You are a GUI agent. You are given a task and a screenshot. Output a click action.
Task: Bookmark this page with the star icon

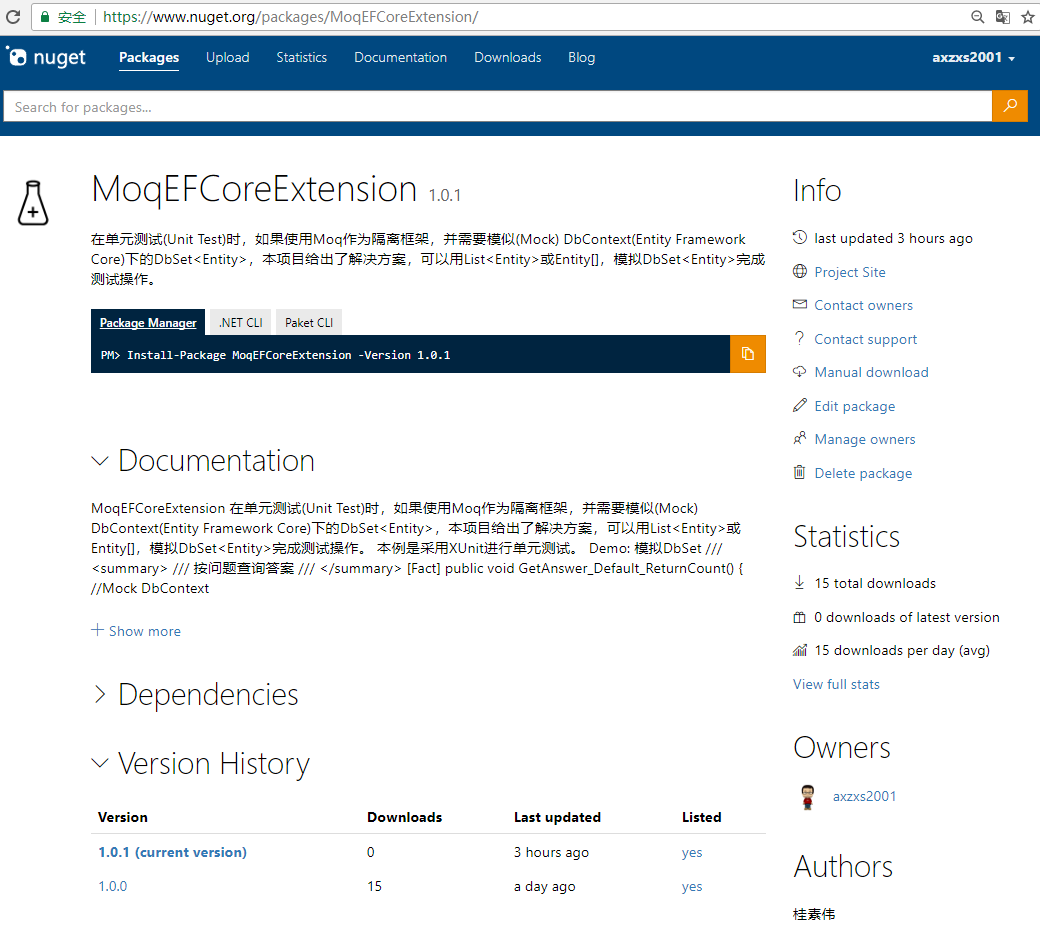1027,17
